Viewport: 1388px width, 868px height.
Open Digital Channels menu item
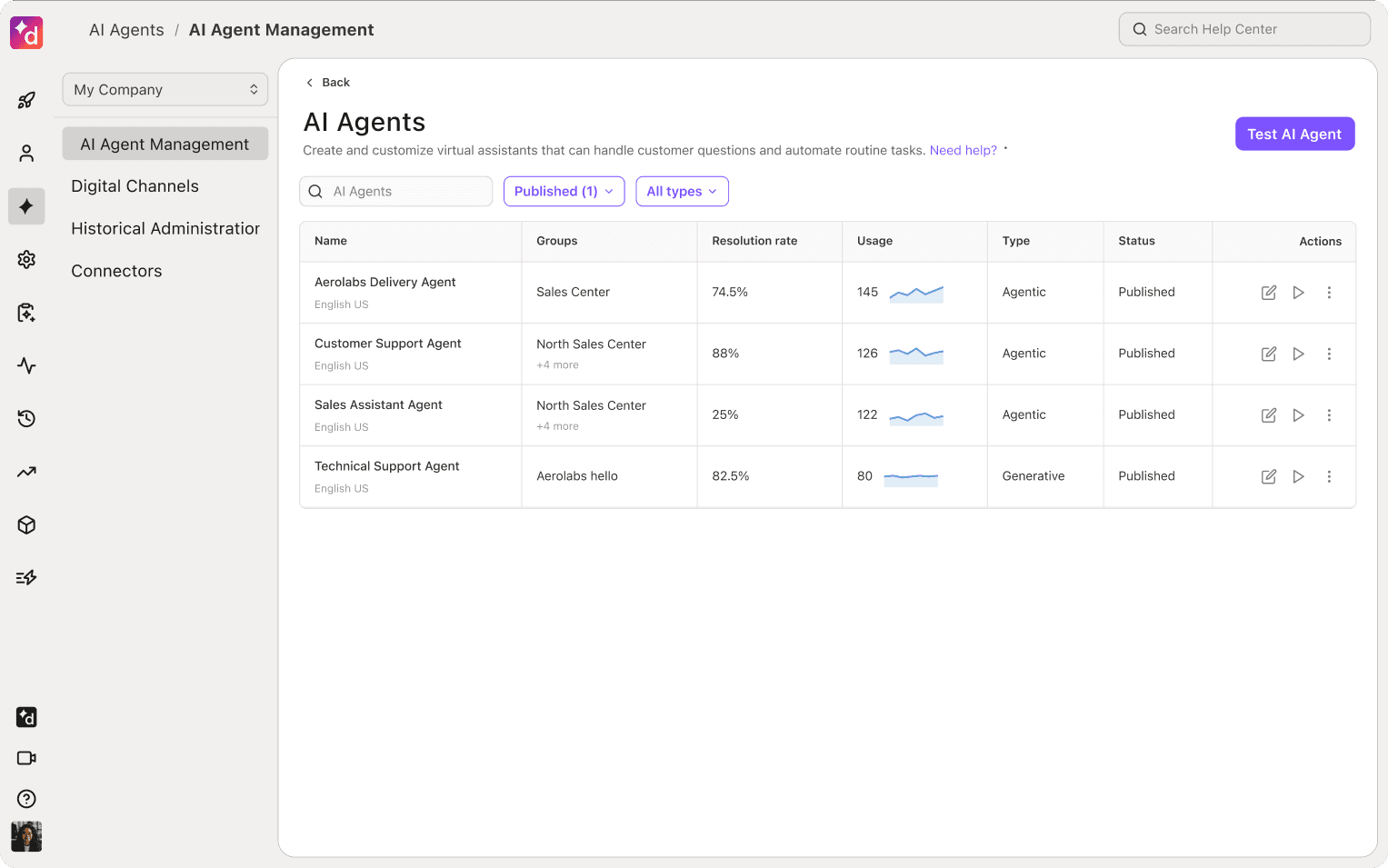135,186
